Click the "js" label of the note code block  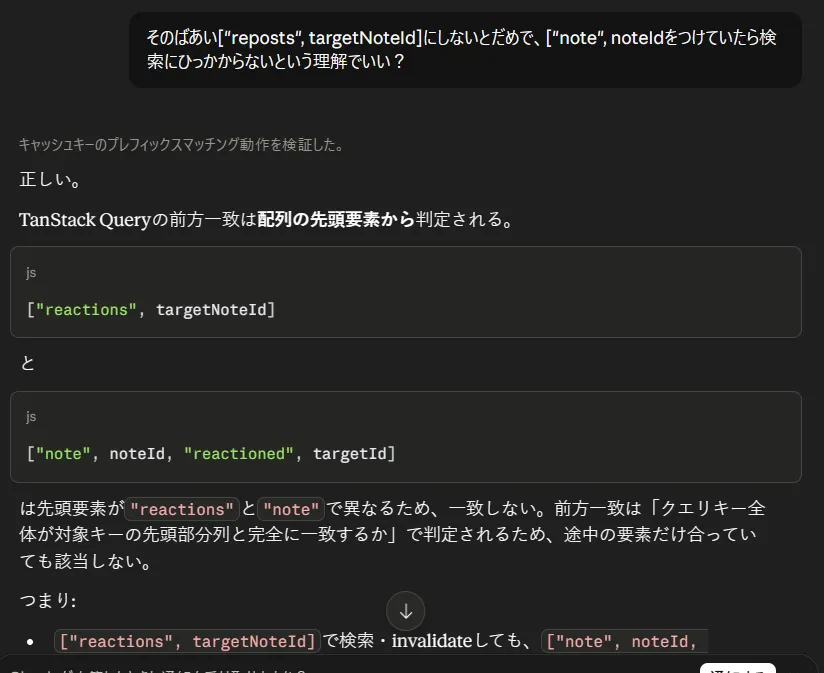point(31,417)
